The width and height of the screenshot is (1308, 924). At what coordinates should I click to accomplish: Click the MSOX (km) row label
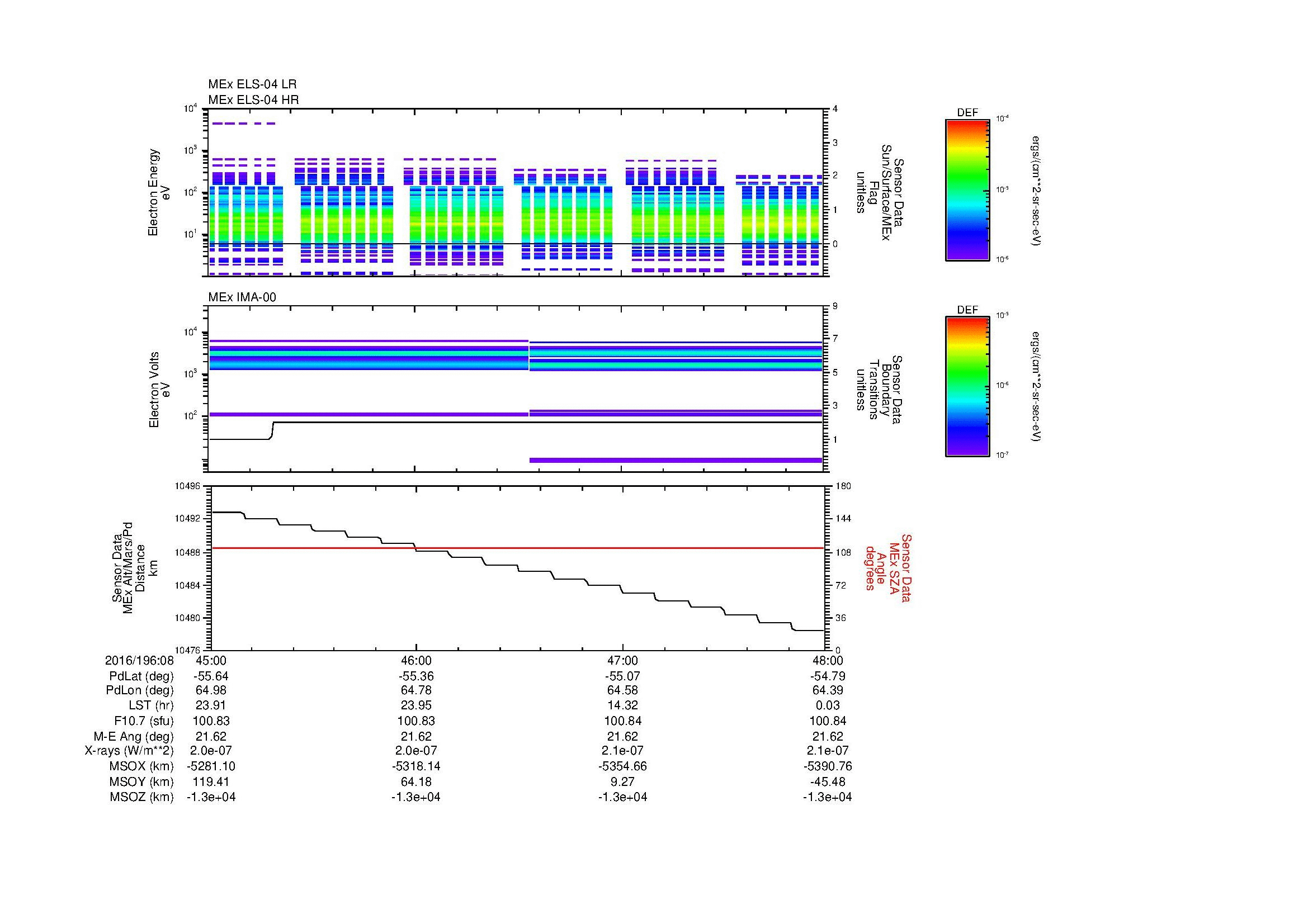(141, 766)
